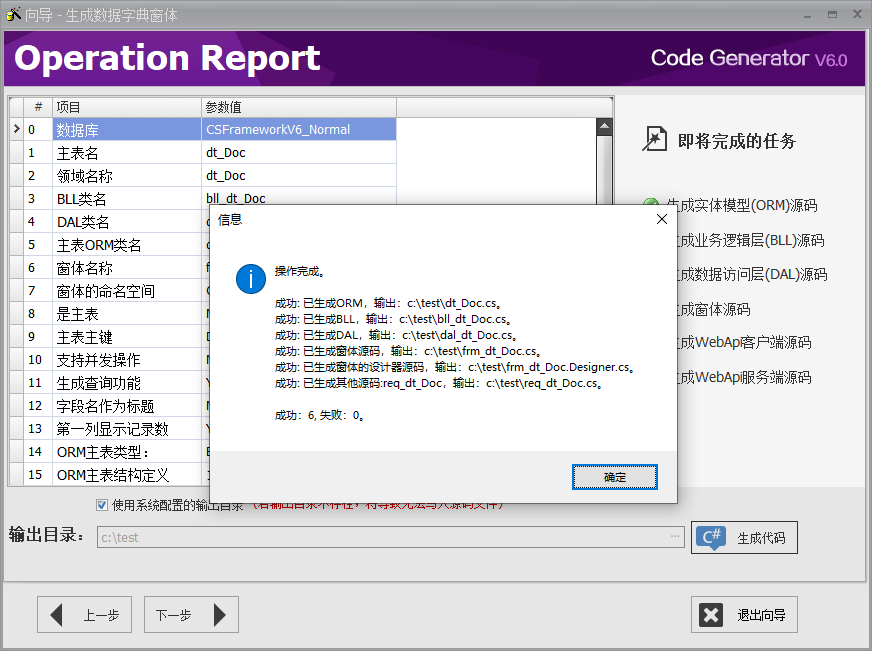Viewport: 872px width, 651px height.
Task: Toggle the 使用系统配置的输出目录 checkbox
Action: [102, 505]
